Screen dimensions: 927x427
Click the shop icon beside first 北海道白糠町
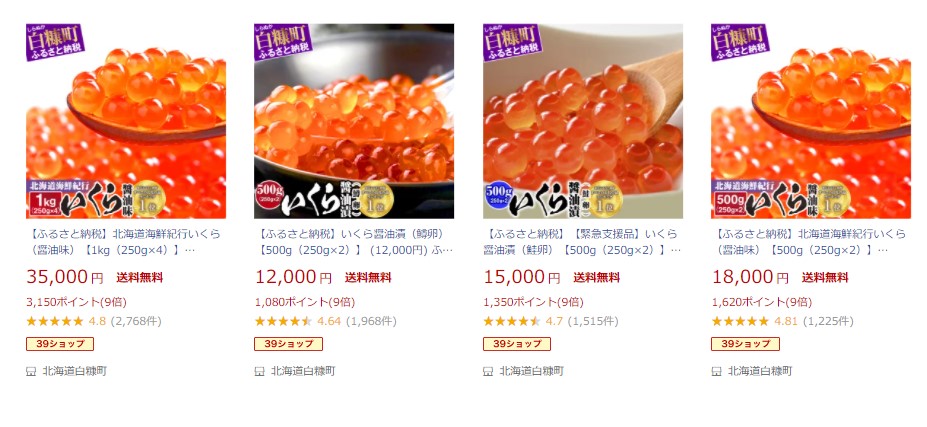click(31, 371)
